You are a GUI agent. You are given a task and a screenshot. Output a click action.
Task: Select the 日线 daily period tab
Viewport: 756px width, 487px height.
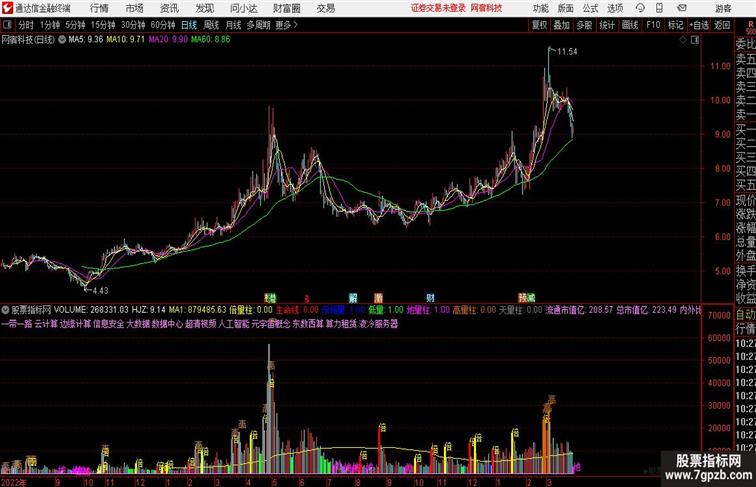tap(189, 25)
